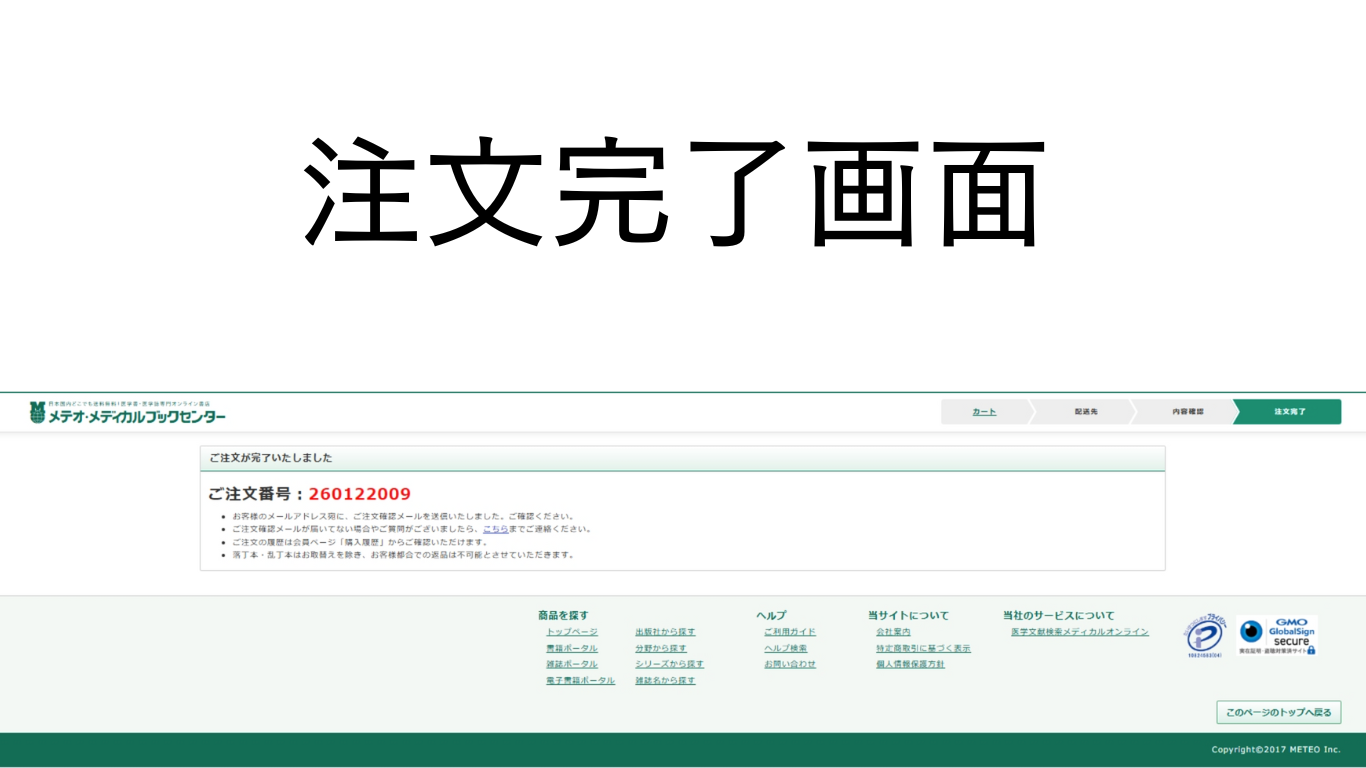Open 電子書籍ポータル link

580,680
